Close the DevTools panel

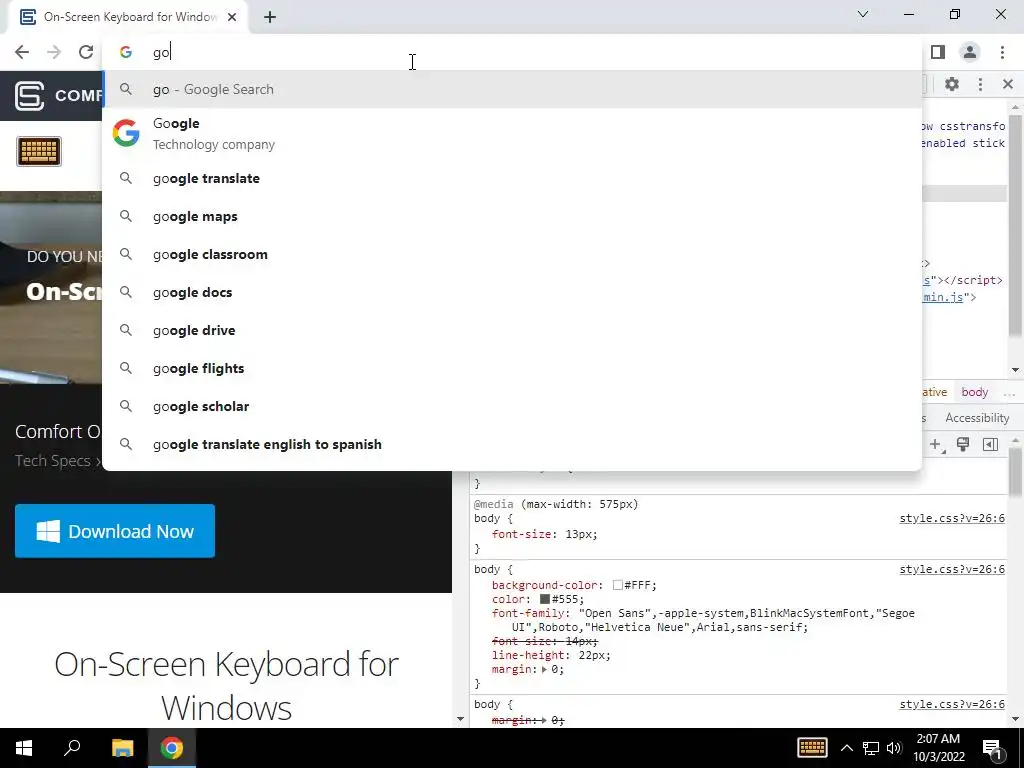tap(1008, 84)
